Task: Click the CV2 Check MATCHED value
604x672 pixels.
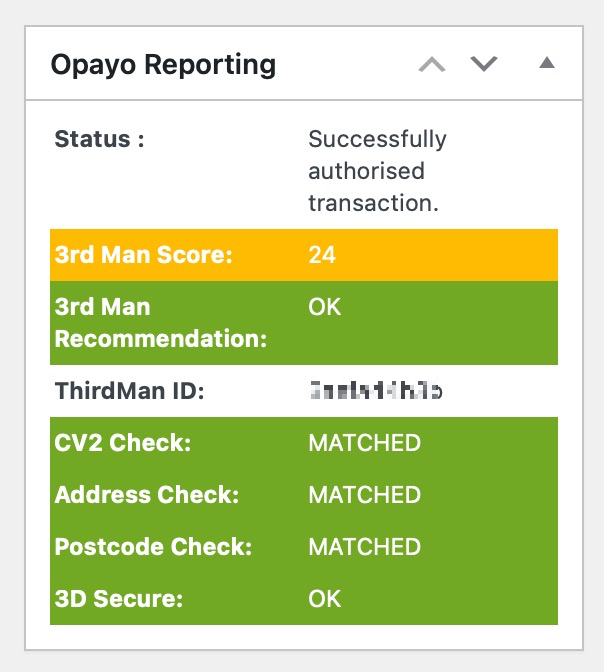Action: [x=364, y=443]
